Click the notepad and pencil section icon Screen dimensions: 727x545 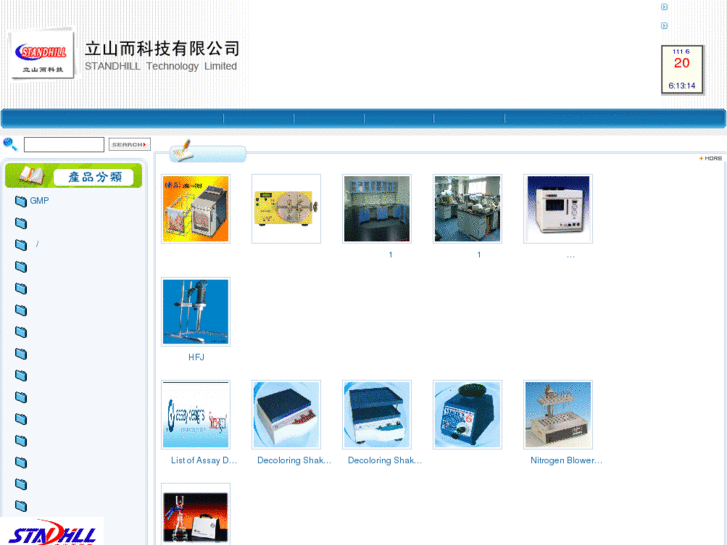[x=182, y=151]
